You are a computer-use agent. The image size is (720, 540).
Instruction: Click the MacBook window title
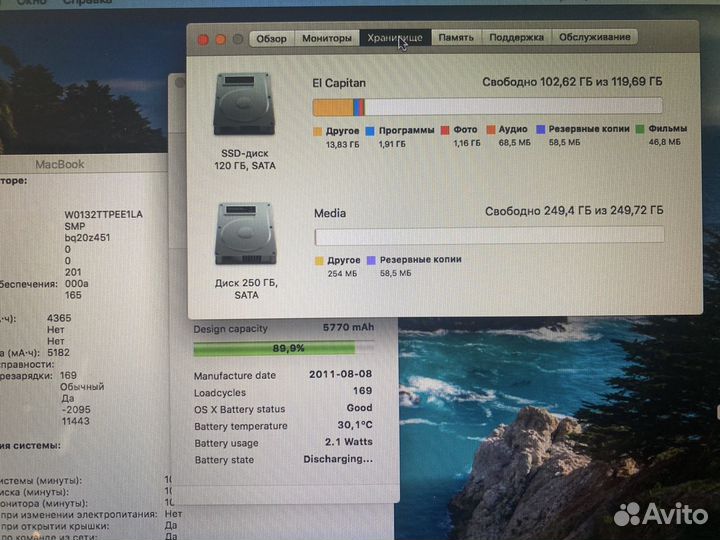60,164
